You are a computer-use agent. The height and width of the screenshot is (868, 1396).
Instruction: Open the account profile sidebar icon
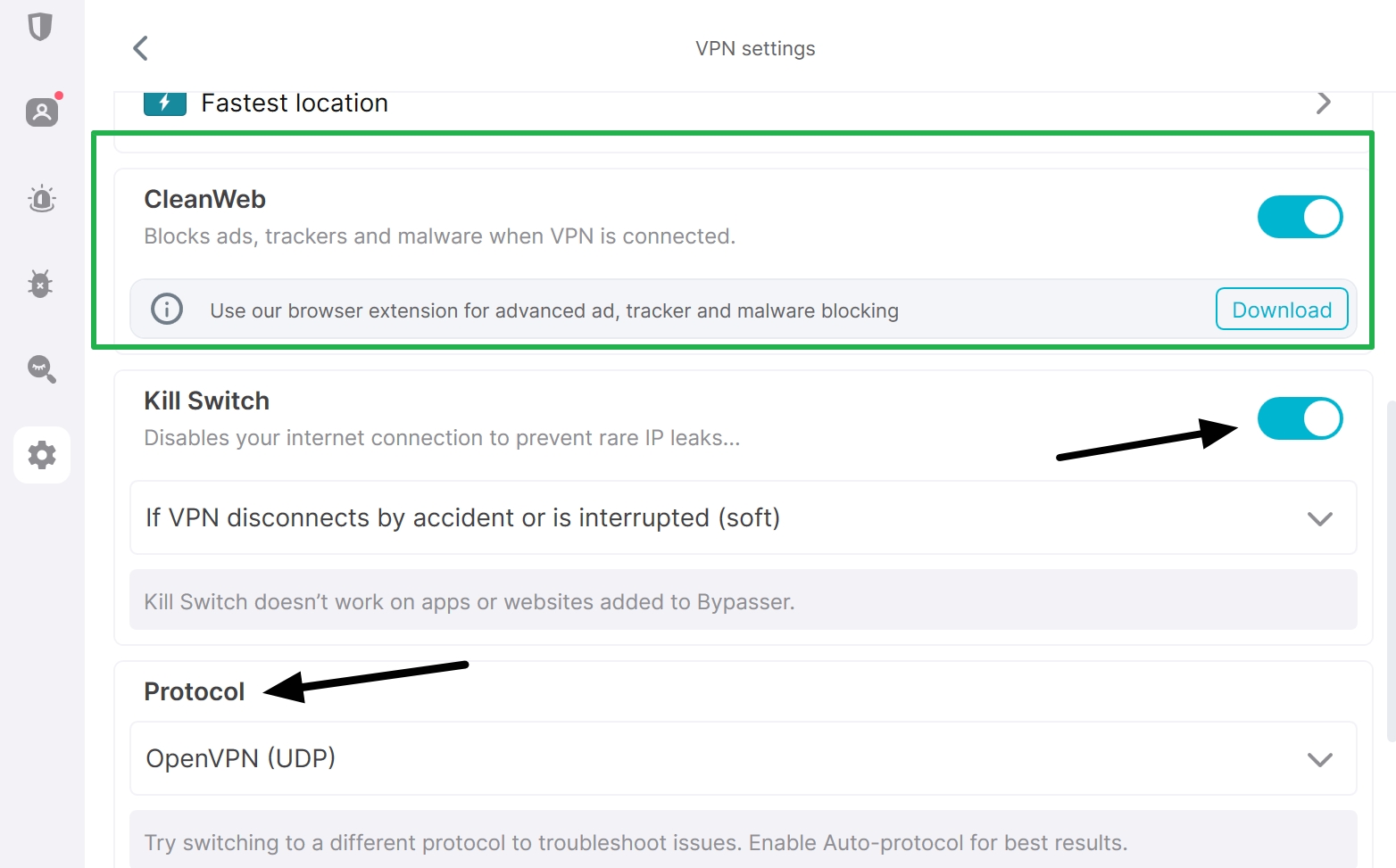42,112
